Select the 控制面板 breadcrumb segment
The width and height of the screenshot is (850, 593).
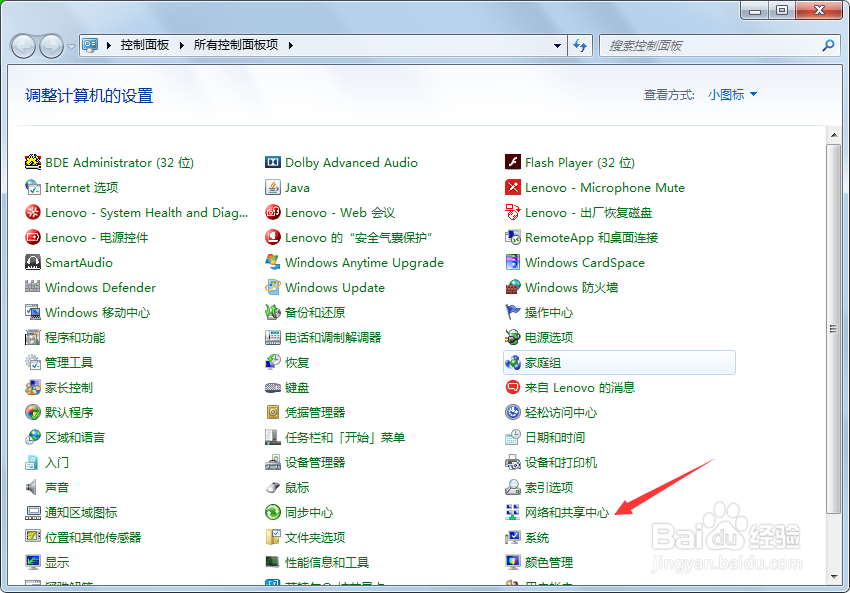point(145,45)
